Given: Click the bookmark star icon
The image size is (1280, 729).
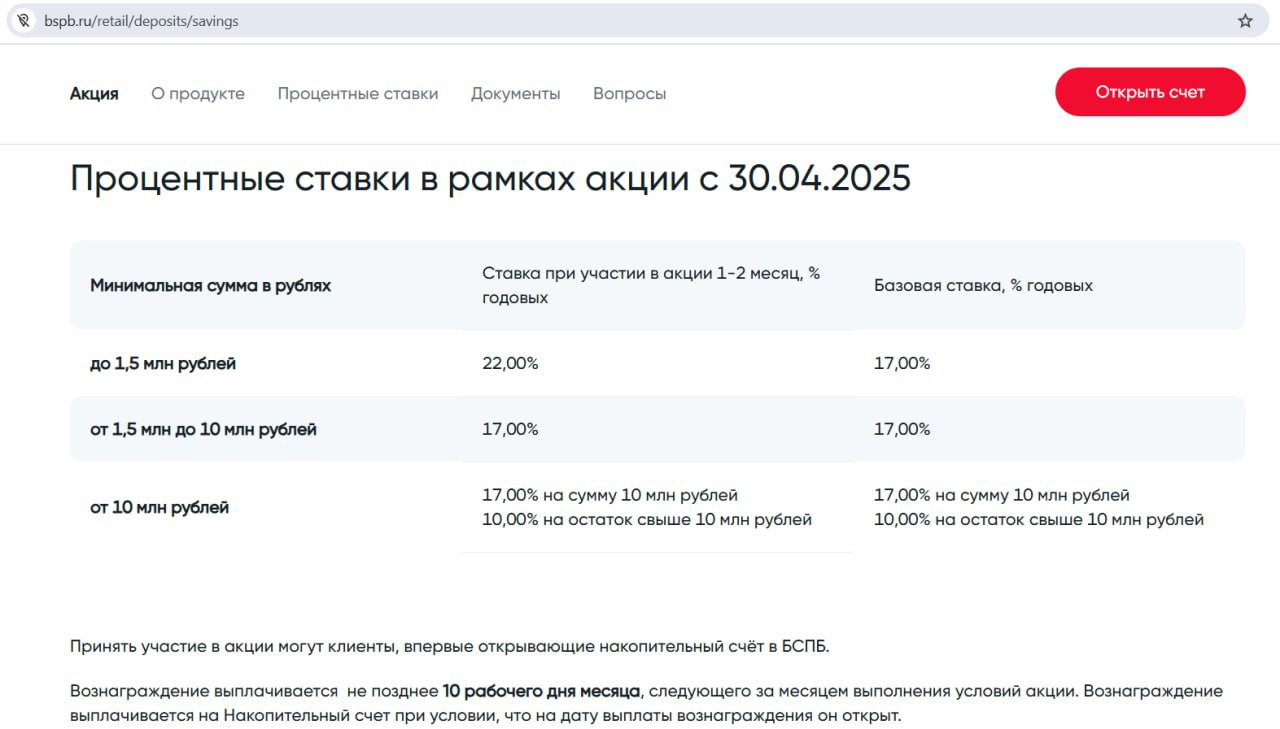Looking at the screenshot, I should click(x=1245, y=20).
